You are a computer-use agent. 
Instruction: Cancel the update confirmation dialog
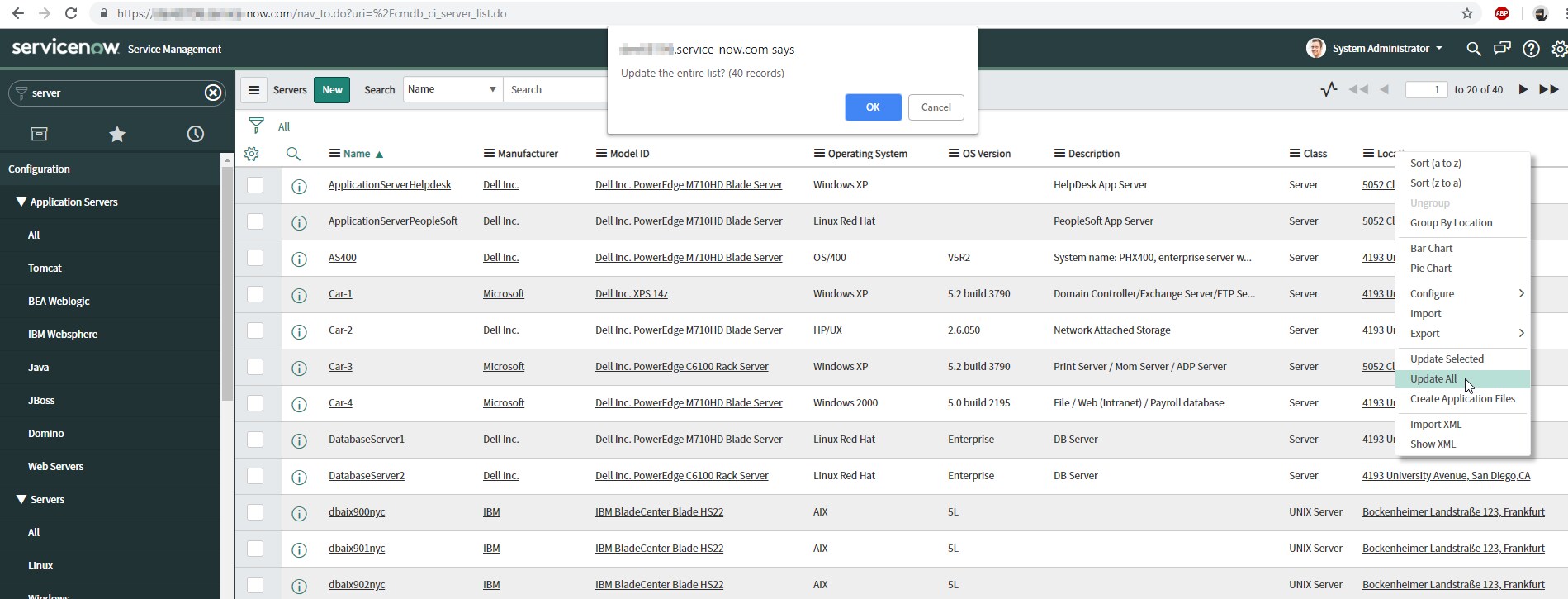click(936, 107)
